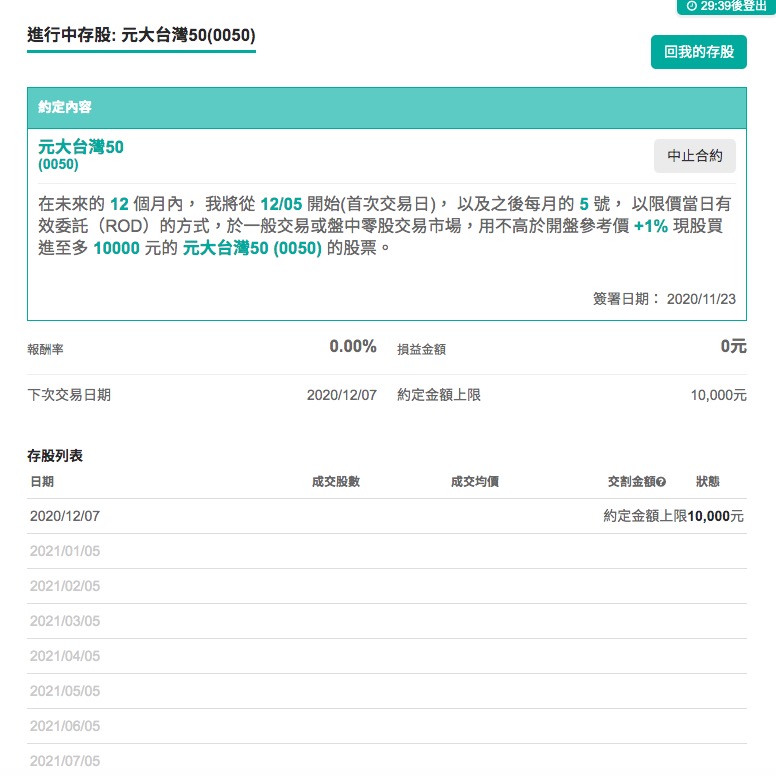Click the 中止合約 button
The height and width of the screenshot is (776, 776).
pyautogui.click(x=694, y=156)
